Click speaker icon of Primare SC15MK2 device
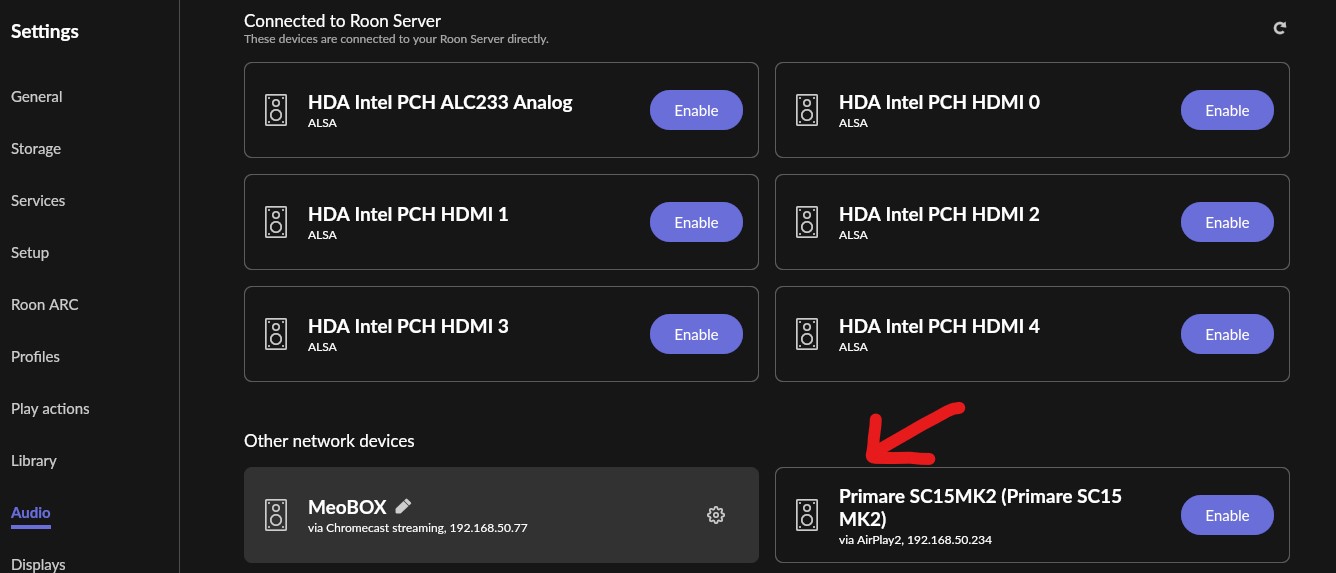 point(807,515)
